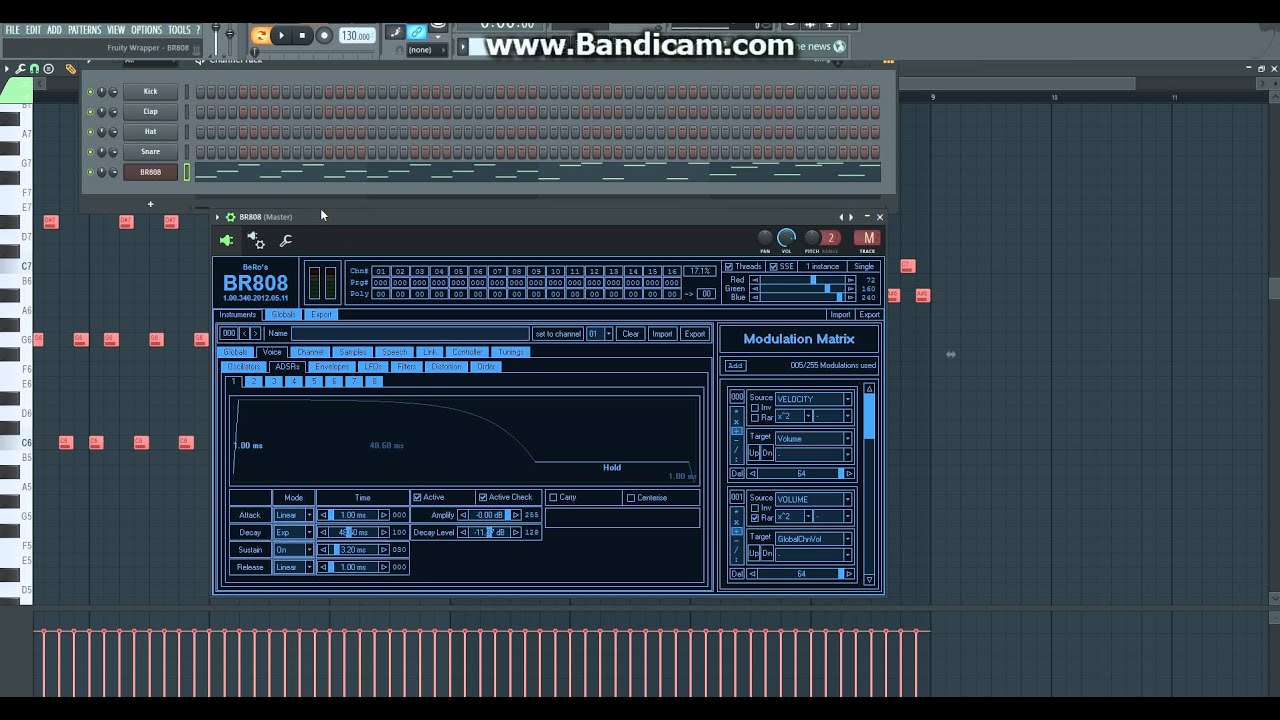Toggle pattern/song mode orange button
This screenshot has width=1280, height=720.
pos(260,36)
